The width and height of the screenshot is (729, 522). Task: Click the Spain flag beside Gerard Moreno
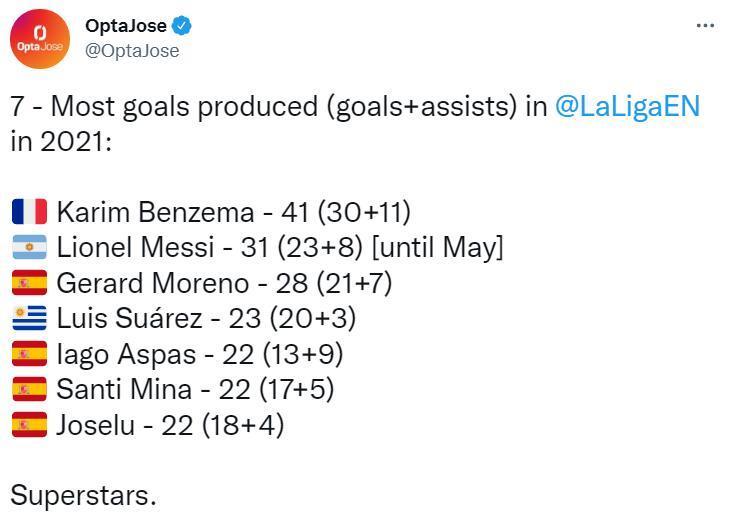pos(29,283)
